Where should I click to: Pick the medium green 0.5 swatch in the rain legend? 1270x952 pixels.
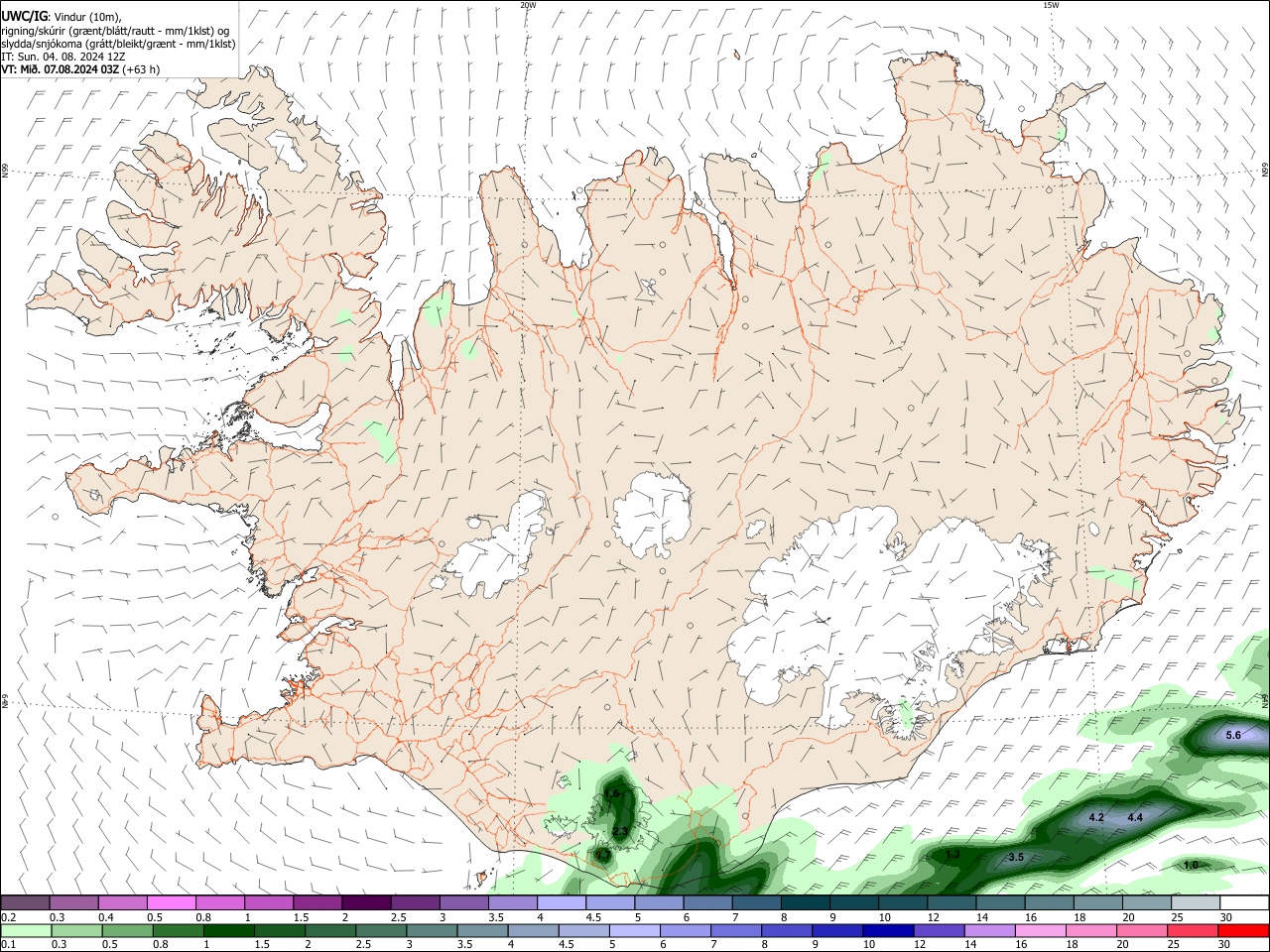(127, 930)
